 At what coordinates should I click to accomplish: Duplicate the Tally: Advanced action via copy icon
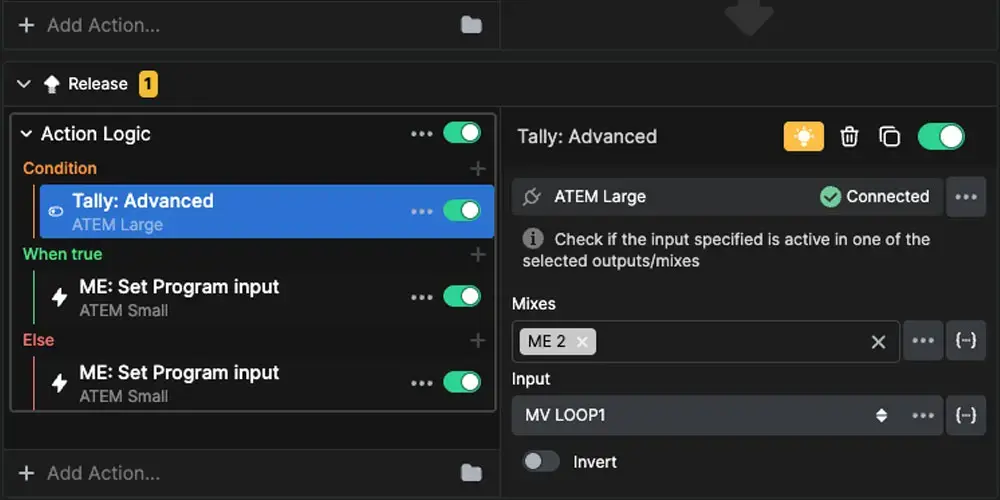click(x=889, y=137)
